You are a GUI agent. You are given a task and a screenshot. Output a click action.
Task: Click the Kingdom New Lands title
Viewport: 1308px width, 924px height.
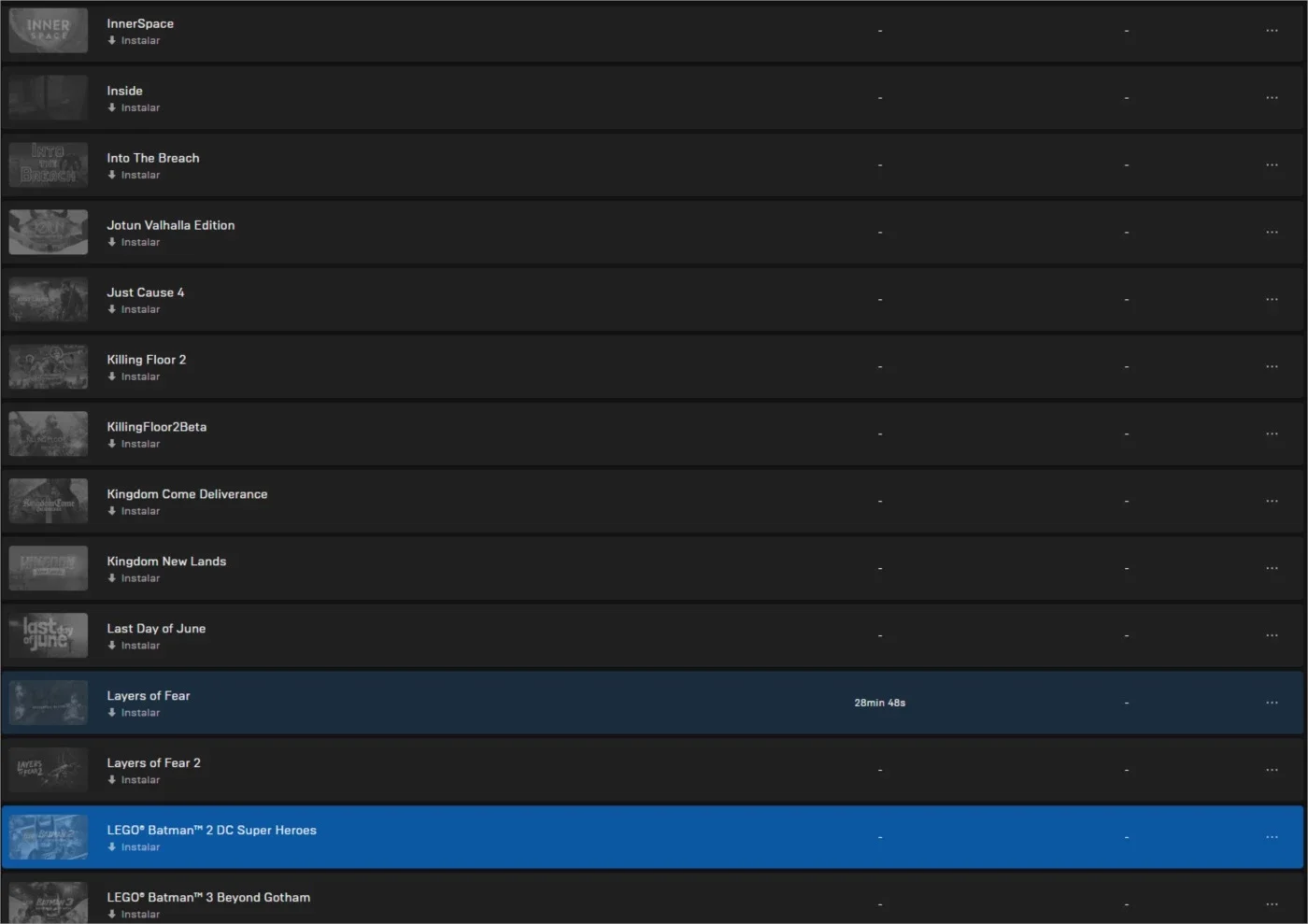click(x=166, y=562)
